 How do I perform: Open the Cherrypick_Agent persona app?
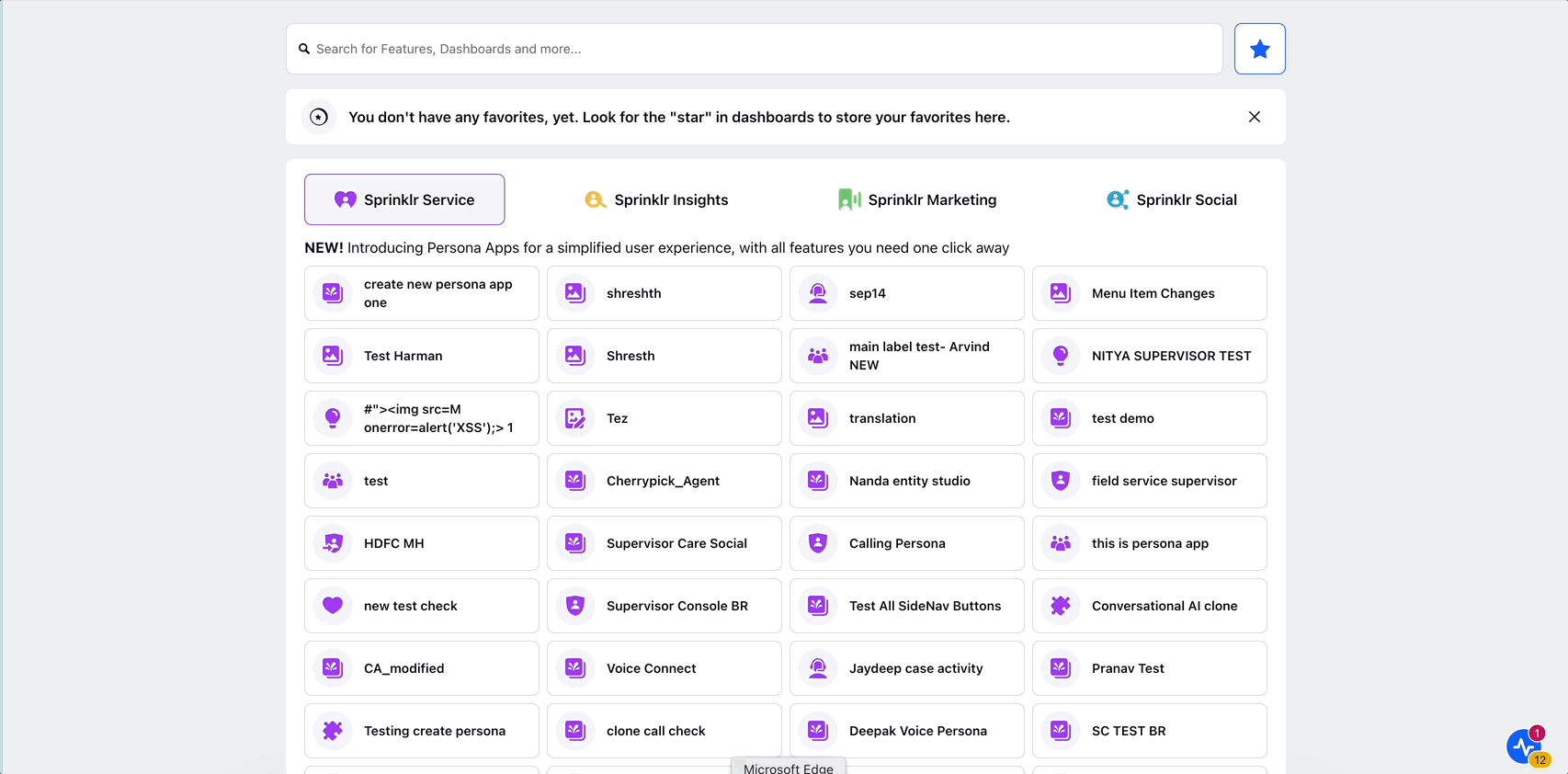click(x=665, y=481)
